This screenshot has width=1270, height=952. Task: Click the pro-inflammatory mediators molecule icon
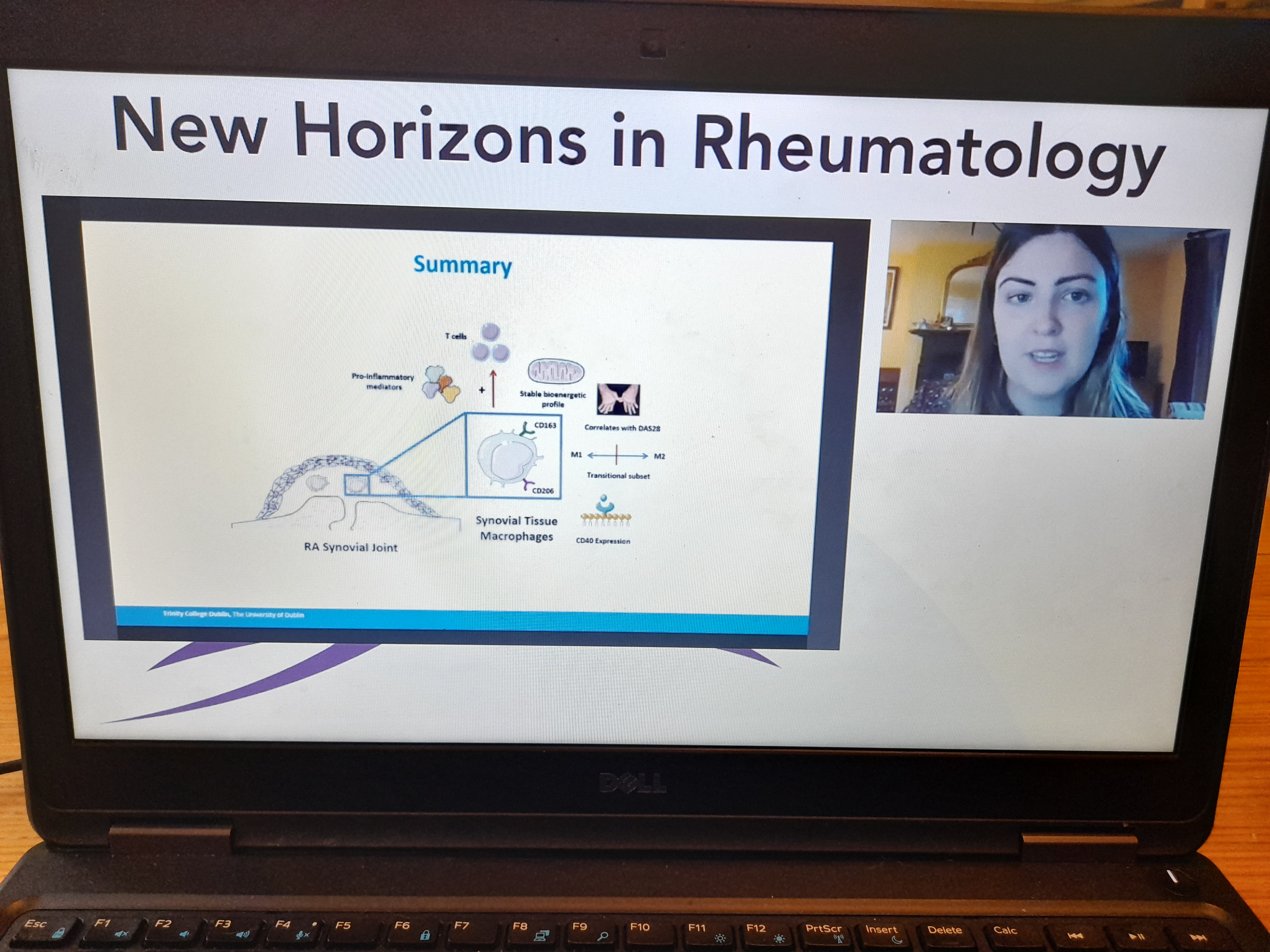(x=441, y=384)
